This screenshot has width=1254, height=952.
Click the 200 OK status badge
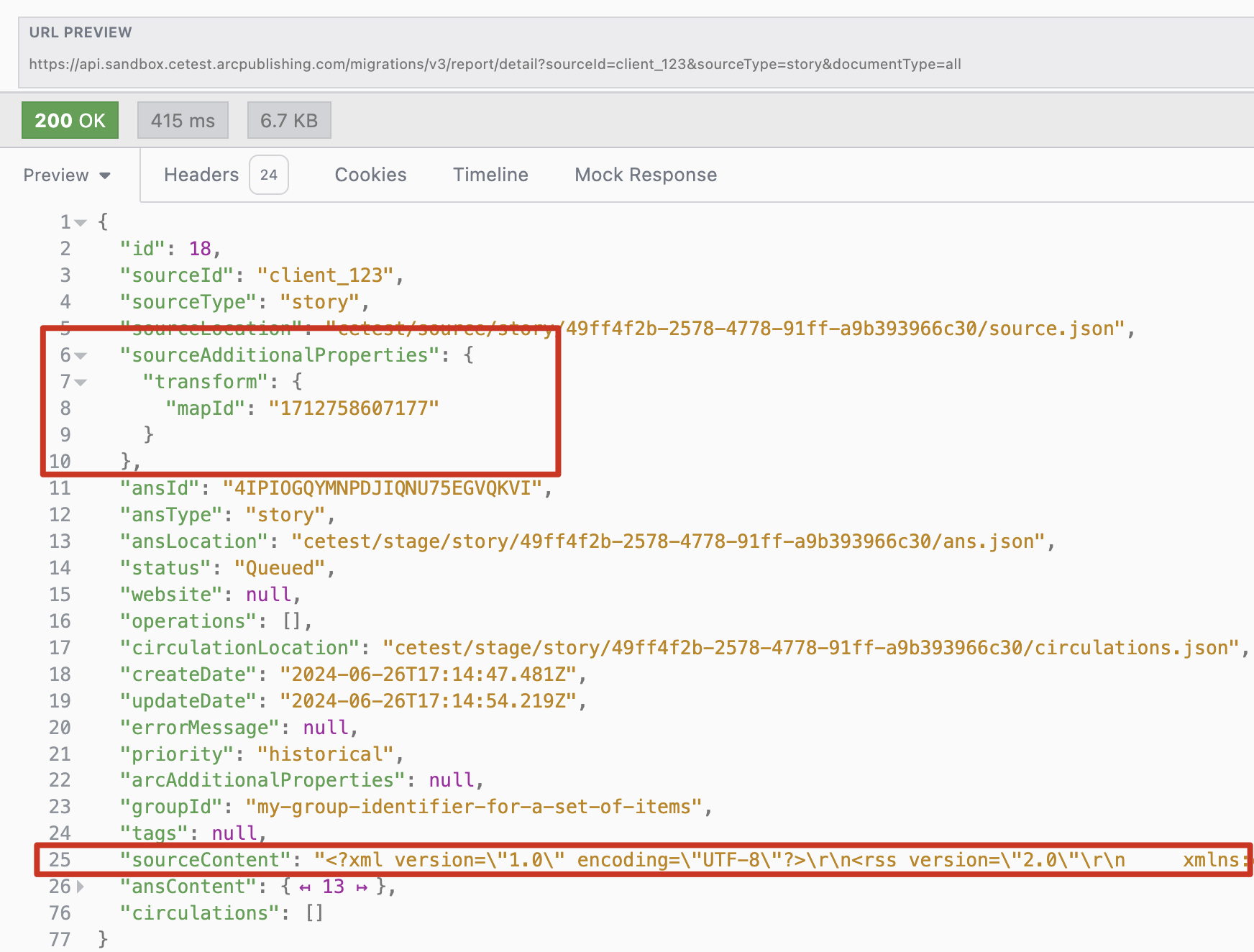click(70, 120)
